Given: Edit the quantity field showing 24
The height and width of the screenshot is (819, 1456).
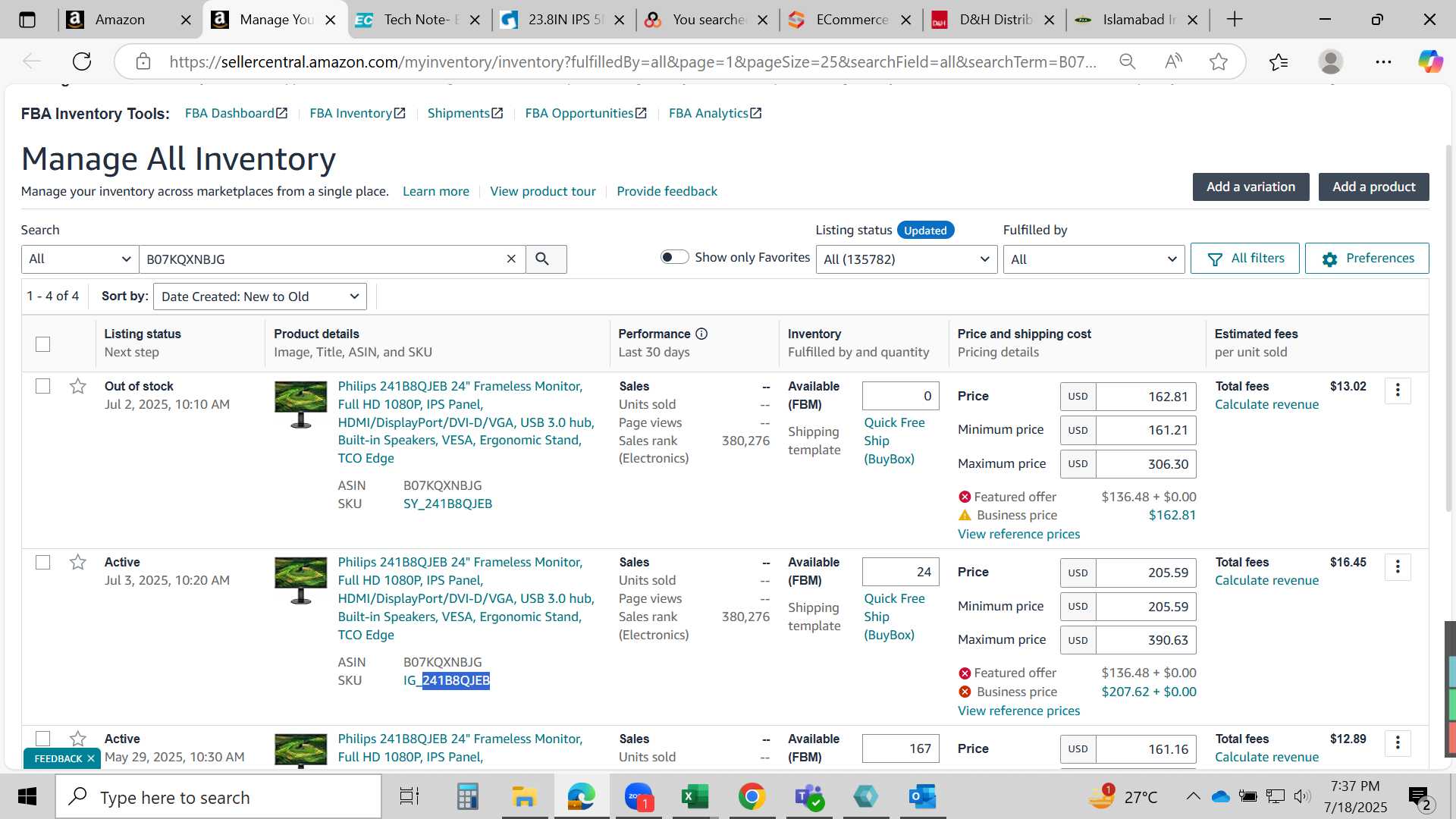Looking at the screenshot, I should click(900, 572).
